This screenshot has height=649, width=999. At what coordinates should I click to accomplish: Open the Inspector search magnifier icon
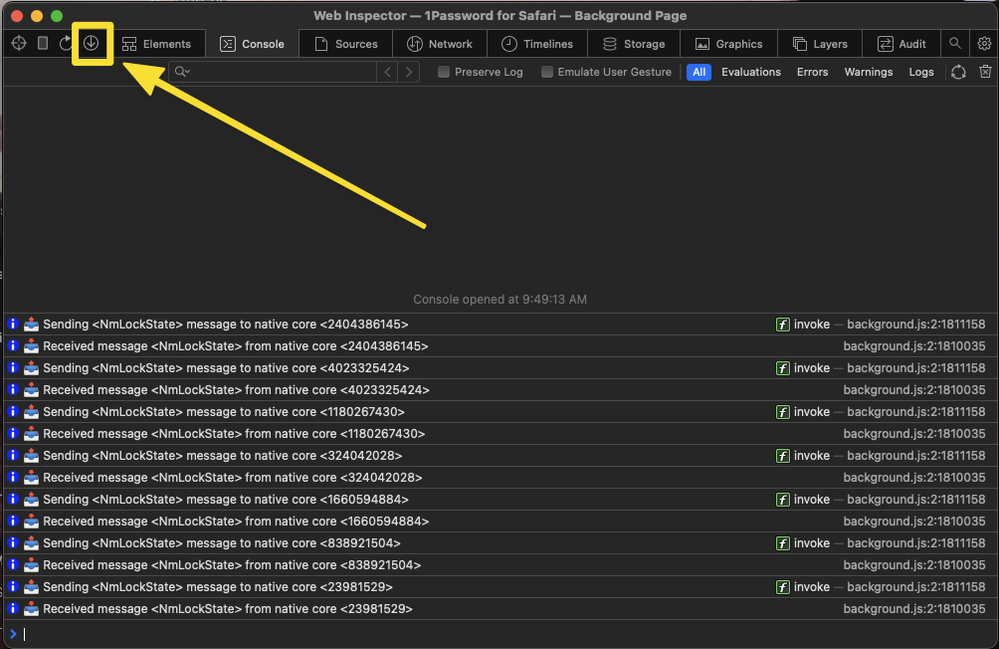(x=955, y=43)
